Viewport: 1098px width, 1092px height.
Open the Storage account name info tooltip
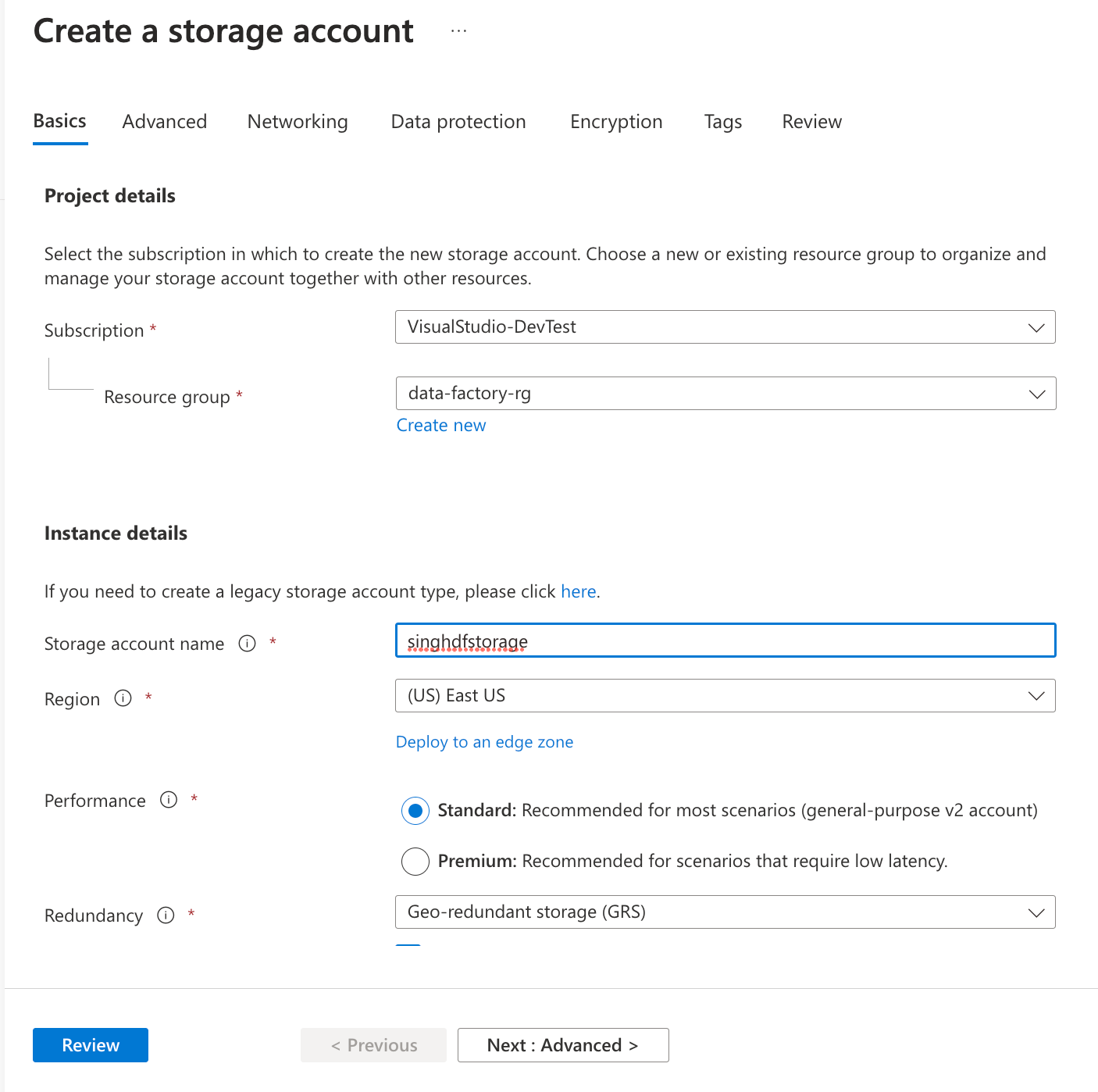(247, 643)
